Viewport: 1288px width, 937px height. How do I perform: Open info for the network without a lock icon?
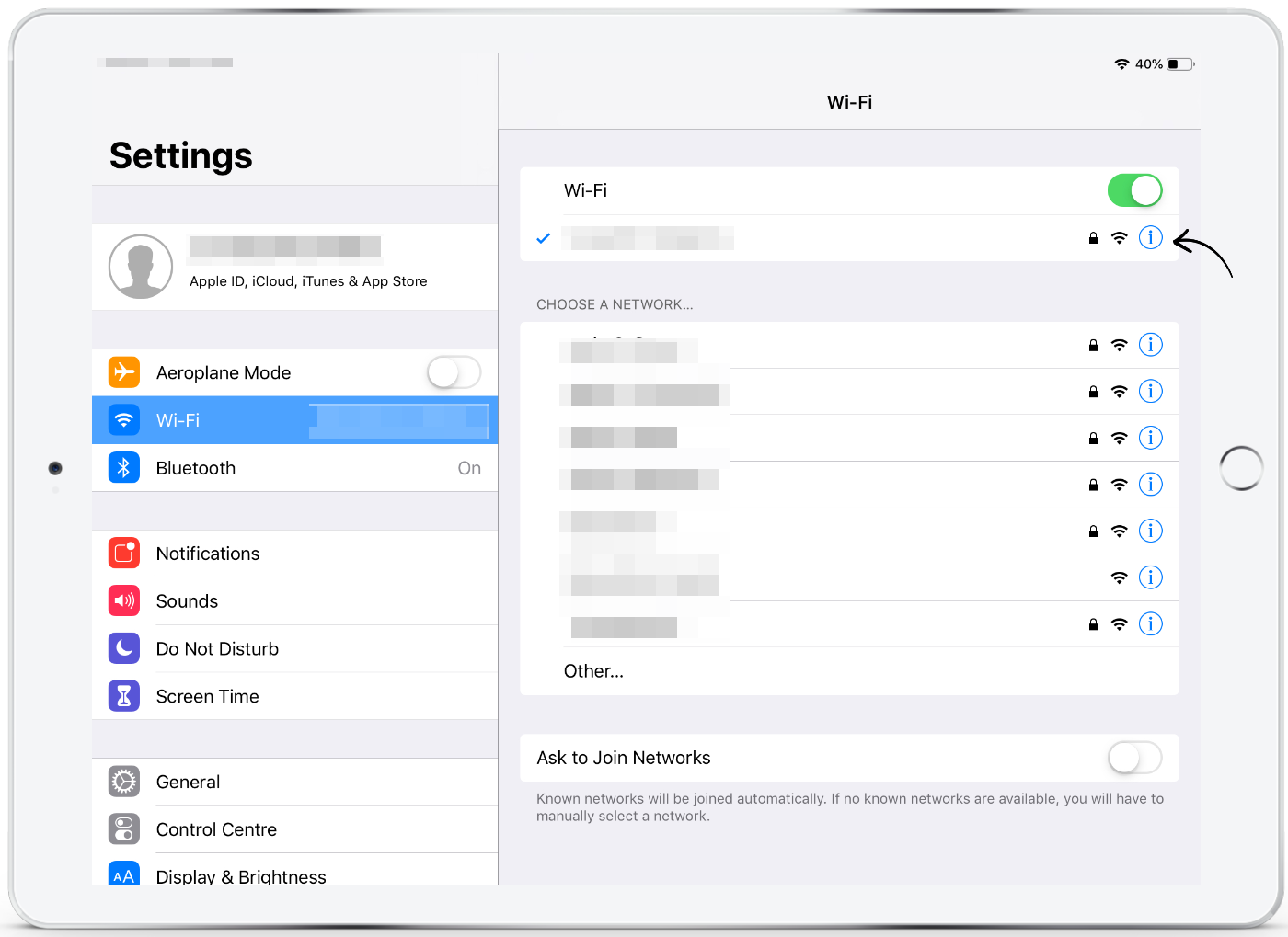click(x=1150, y=577)
